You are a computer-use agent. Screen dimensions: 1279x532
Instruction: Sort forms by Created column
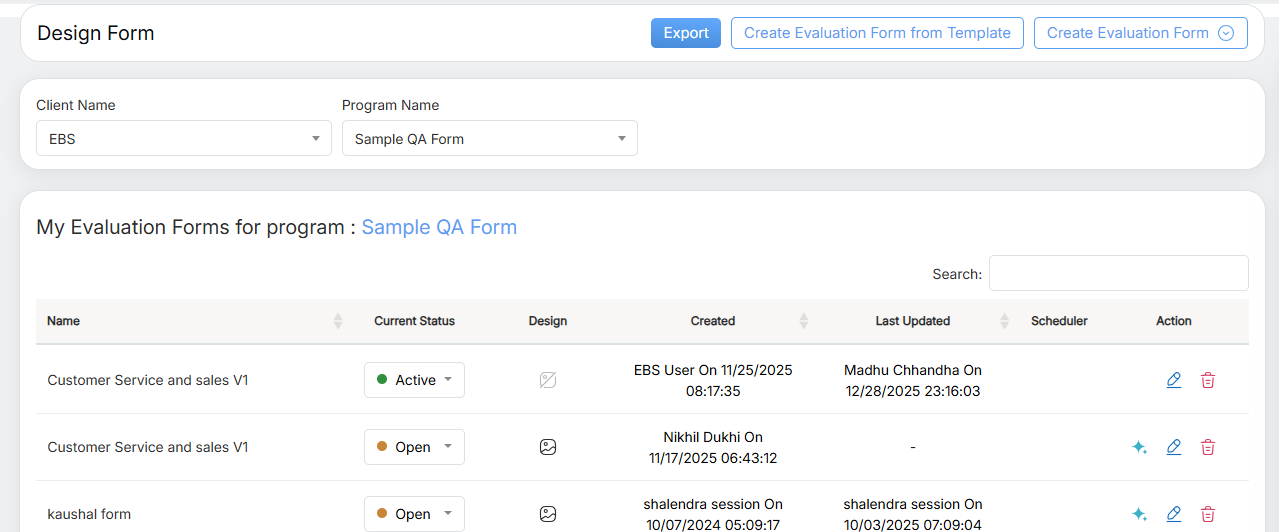point(804,321)
